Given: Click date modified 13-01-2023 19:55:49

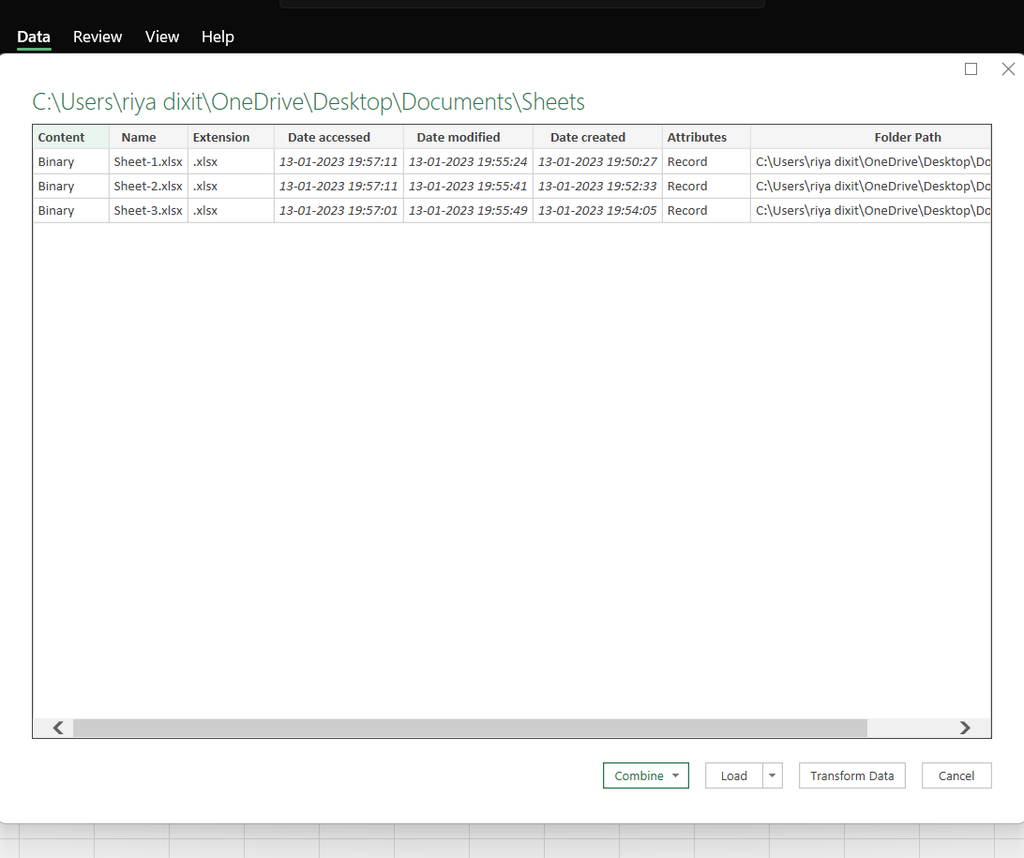Looking at the screenshot, I should coord(468,211).
